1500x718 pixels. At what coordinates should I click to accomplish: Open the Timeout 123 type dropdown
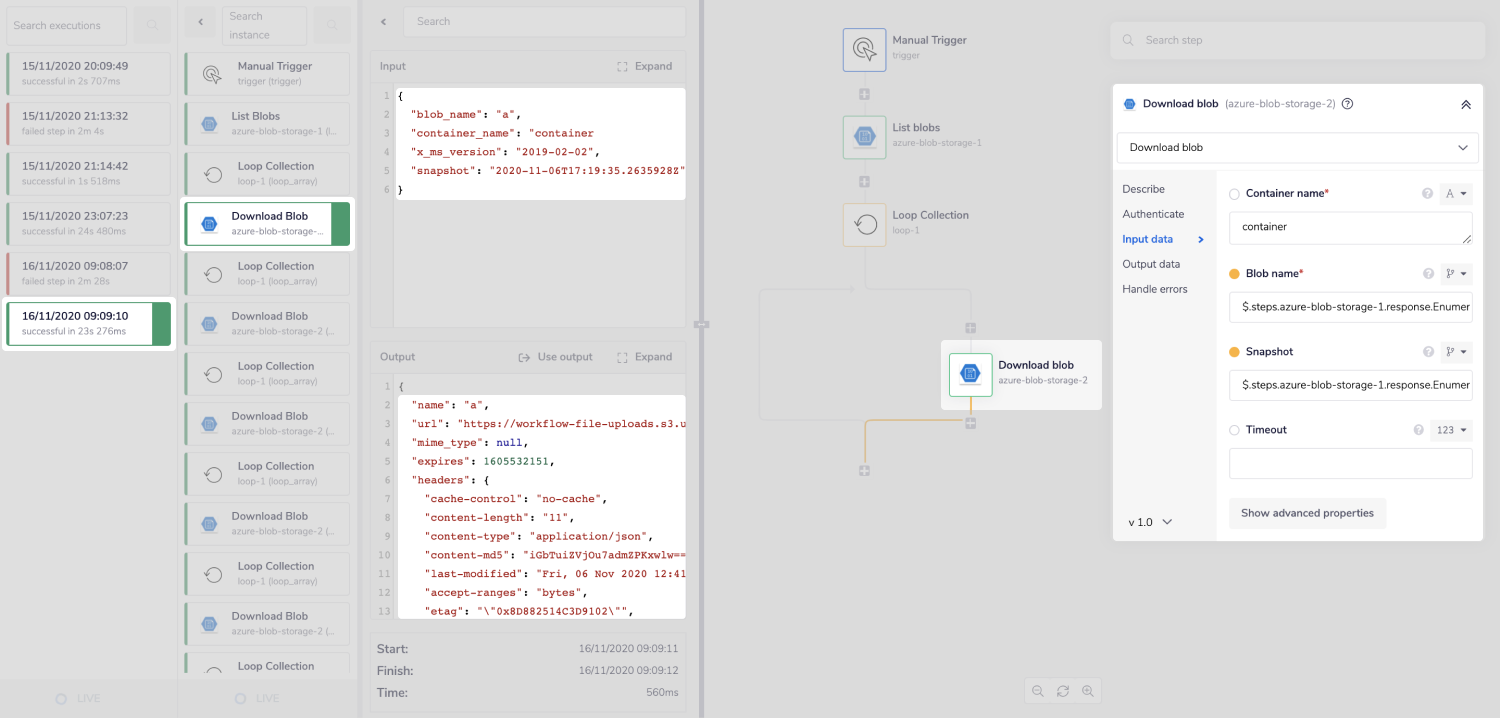click(x=1451, y=430)
